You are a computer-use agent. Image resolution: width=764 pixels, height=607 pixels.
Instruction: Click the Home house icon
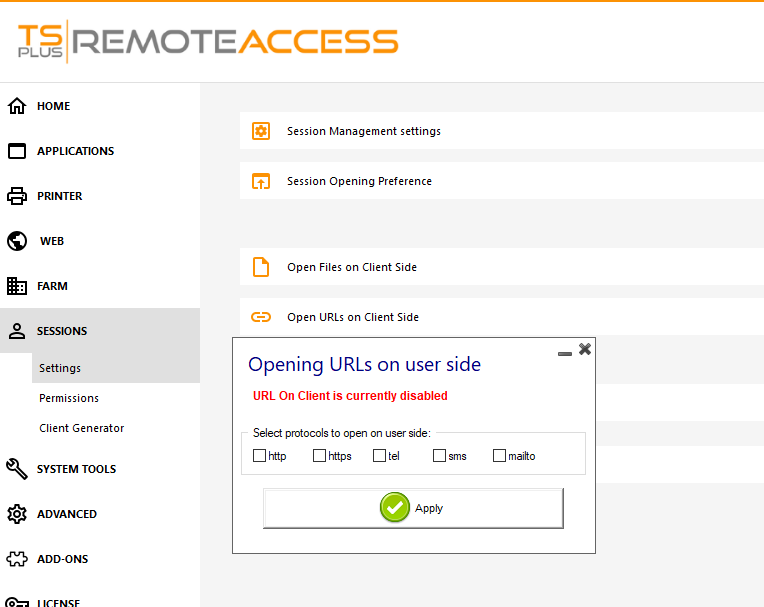[17, 106]
